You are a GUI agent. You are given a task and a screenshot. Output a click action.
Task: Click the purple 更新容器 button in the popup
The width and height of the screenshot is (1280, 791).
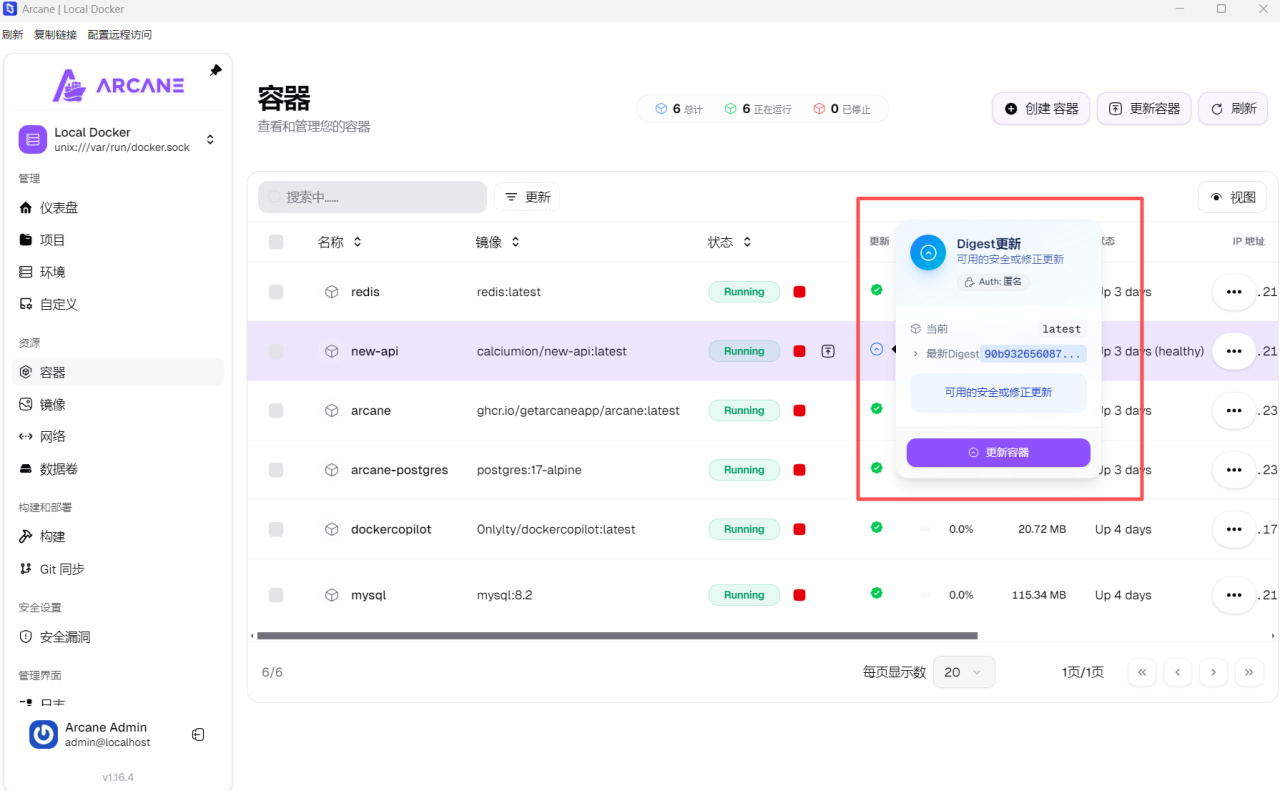(x=998, y=452)
